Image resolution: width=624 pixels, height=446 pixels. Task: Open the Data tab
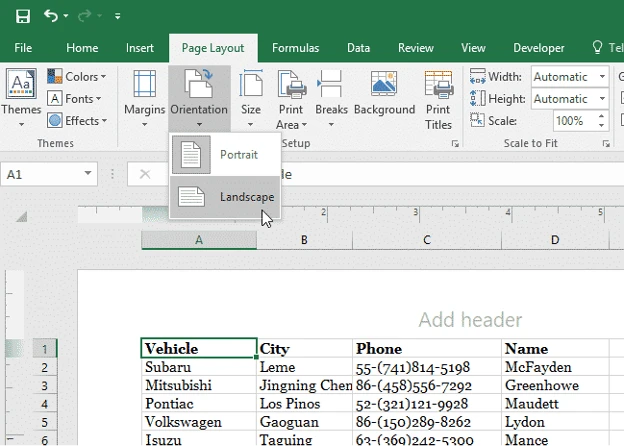click(x=358, y=48)
